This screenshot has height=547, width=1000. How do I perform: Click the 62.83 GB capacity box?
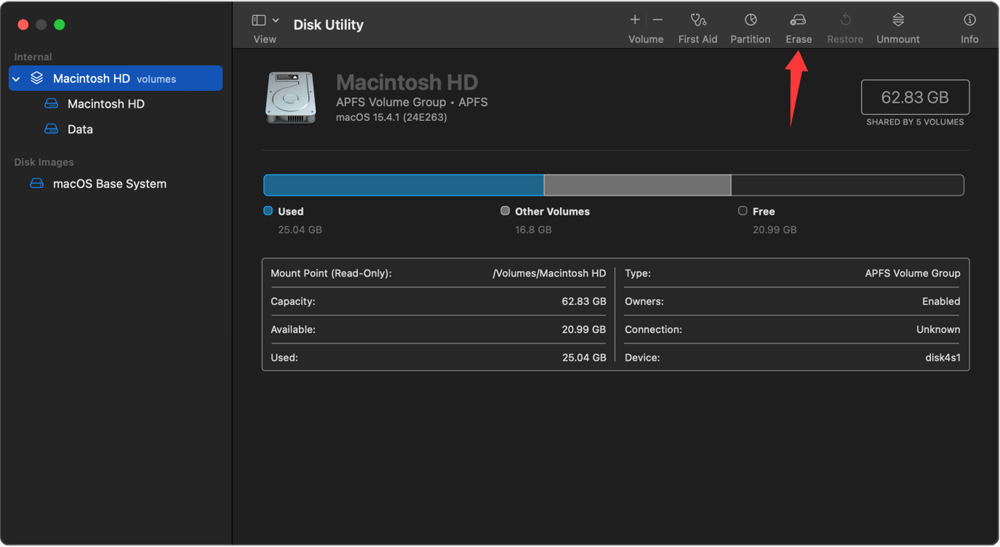point(915,97)
